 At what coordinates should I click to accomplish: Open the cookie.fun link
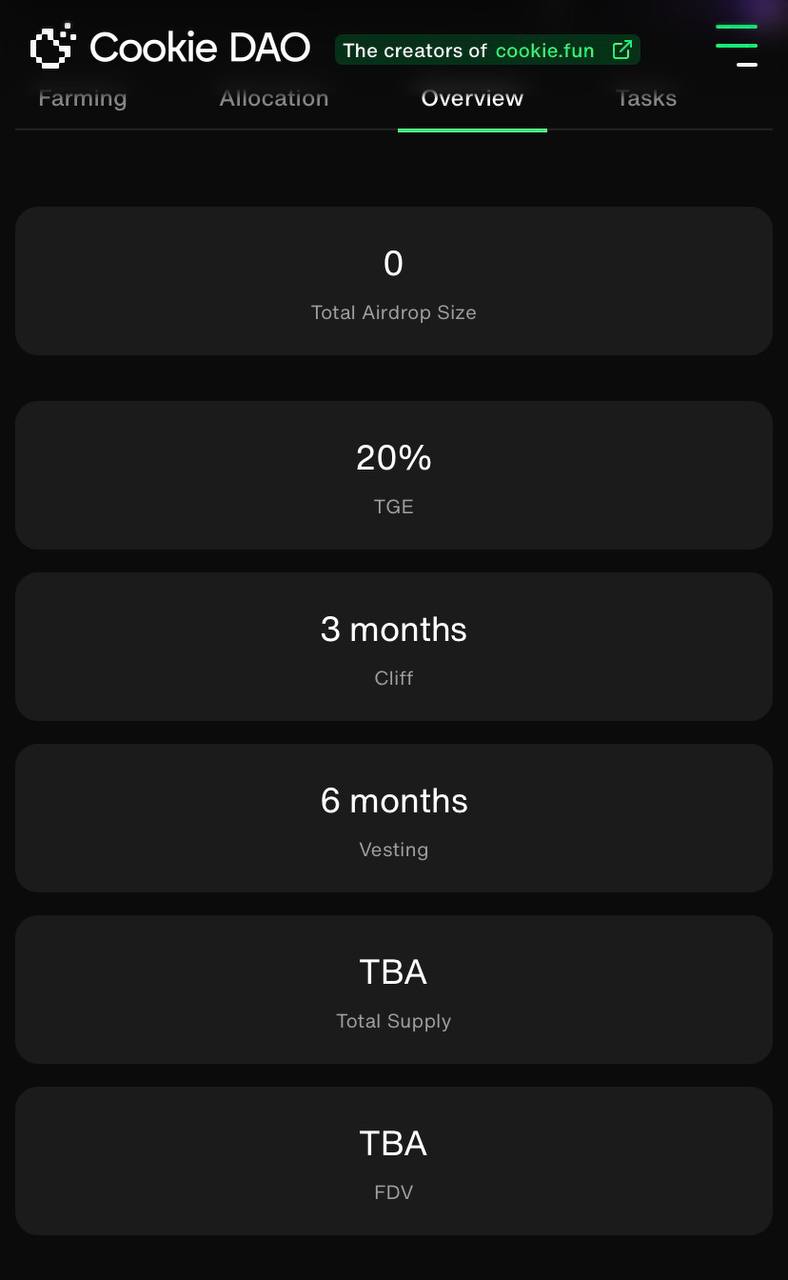pyautogui.click(x=545, y=50)
